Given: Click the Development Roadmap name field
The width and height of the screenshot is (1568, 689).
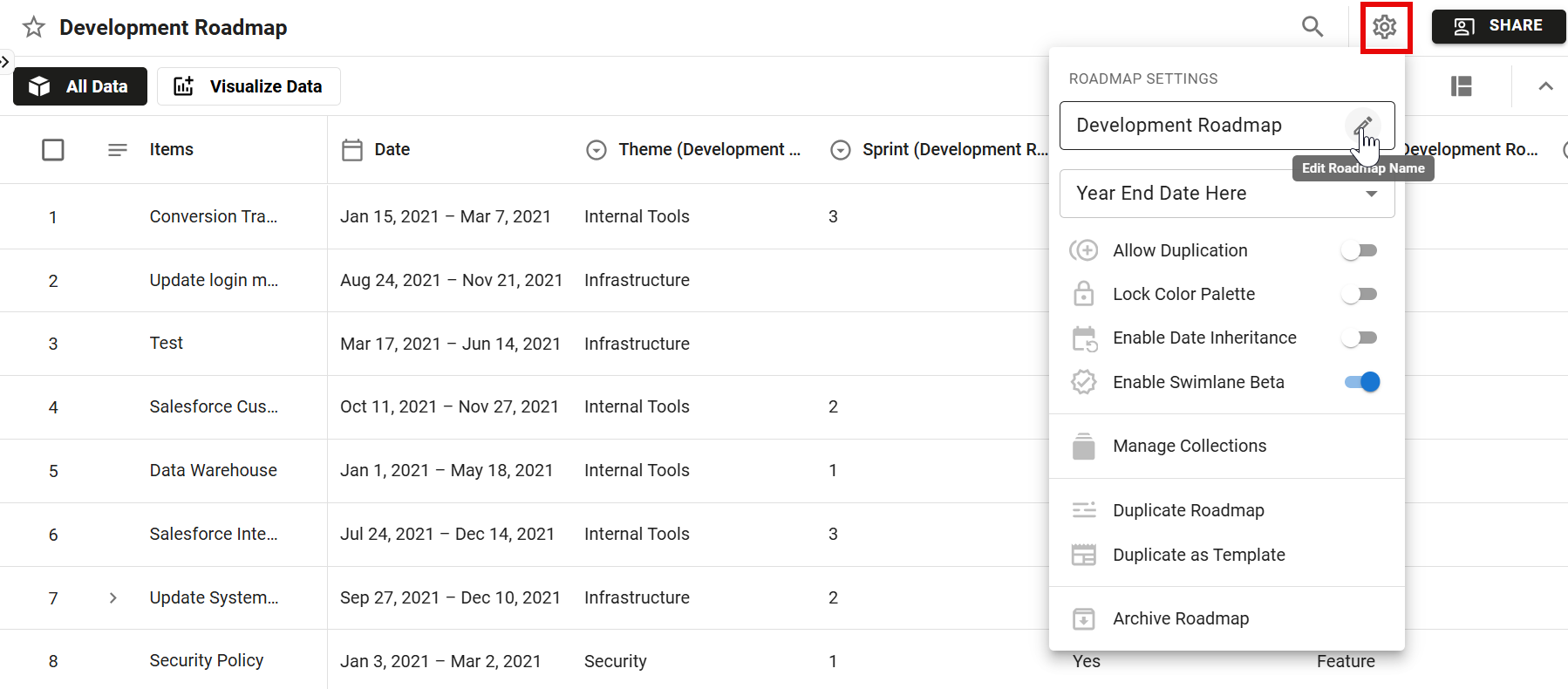Looking at the screenshot, I should click(1203, 126).
